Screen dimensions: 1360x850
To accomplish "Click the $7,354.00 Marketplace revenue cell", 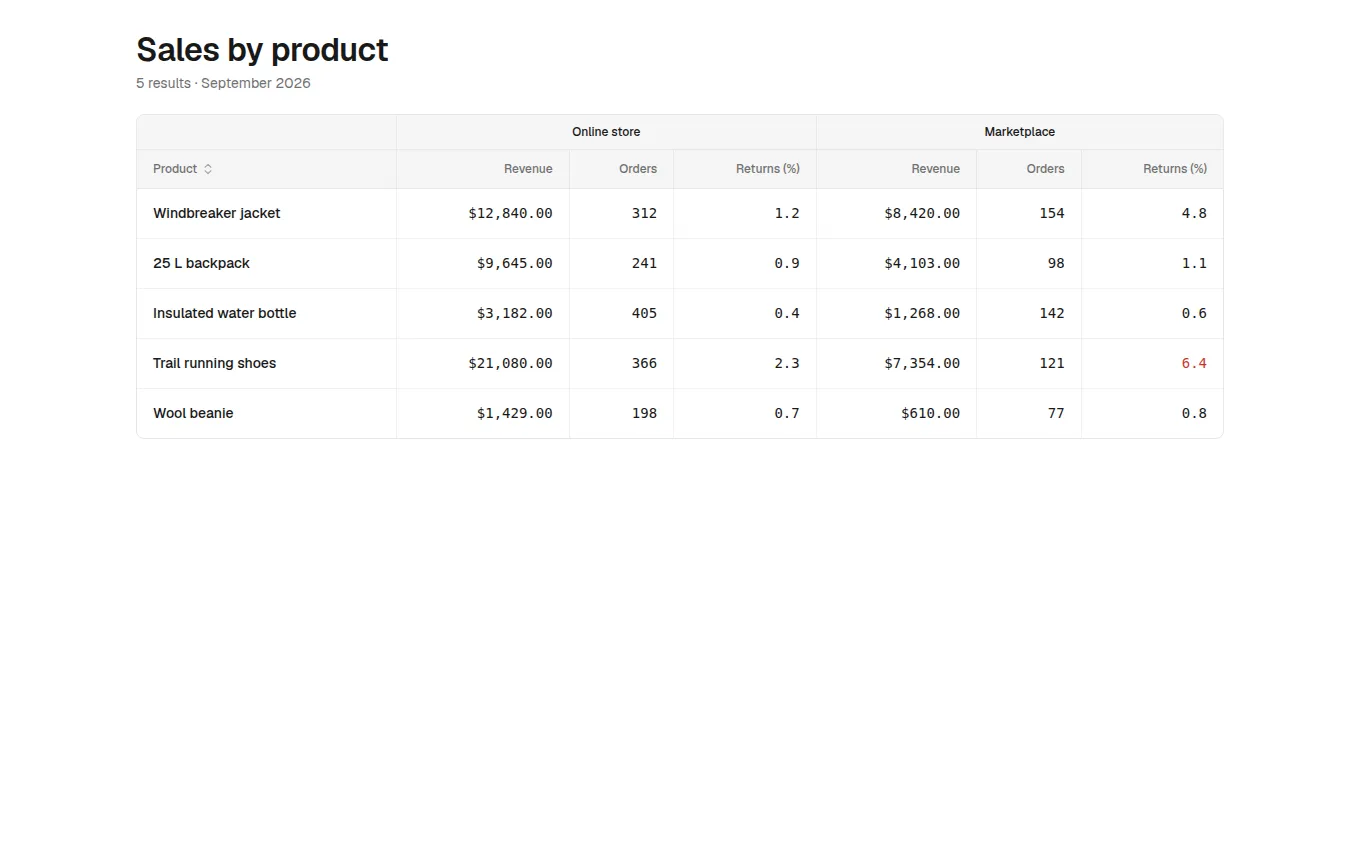I will pos(897,363).
